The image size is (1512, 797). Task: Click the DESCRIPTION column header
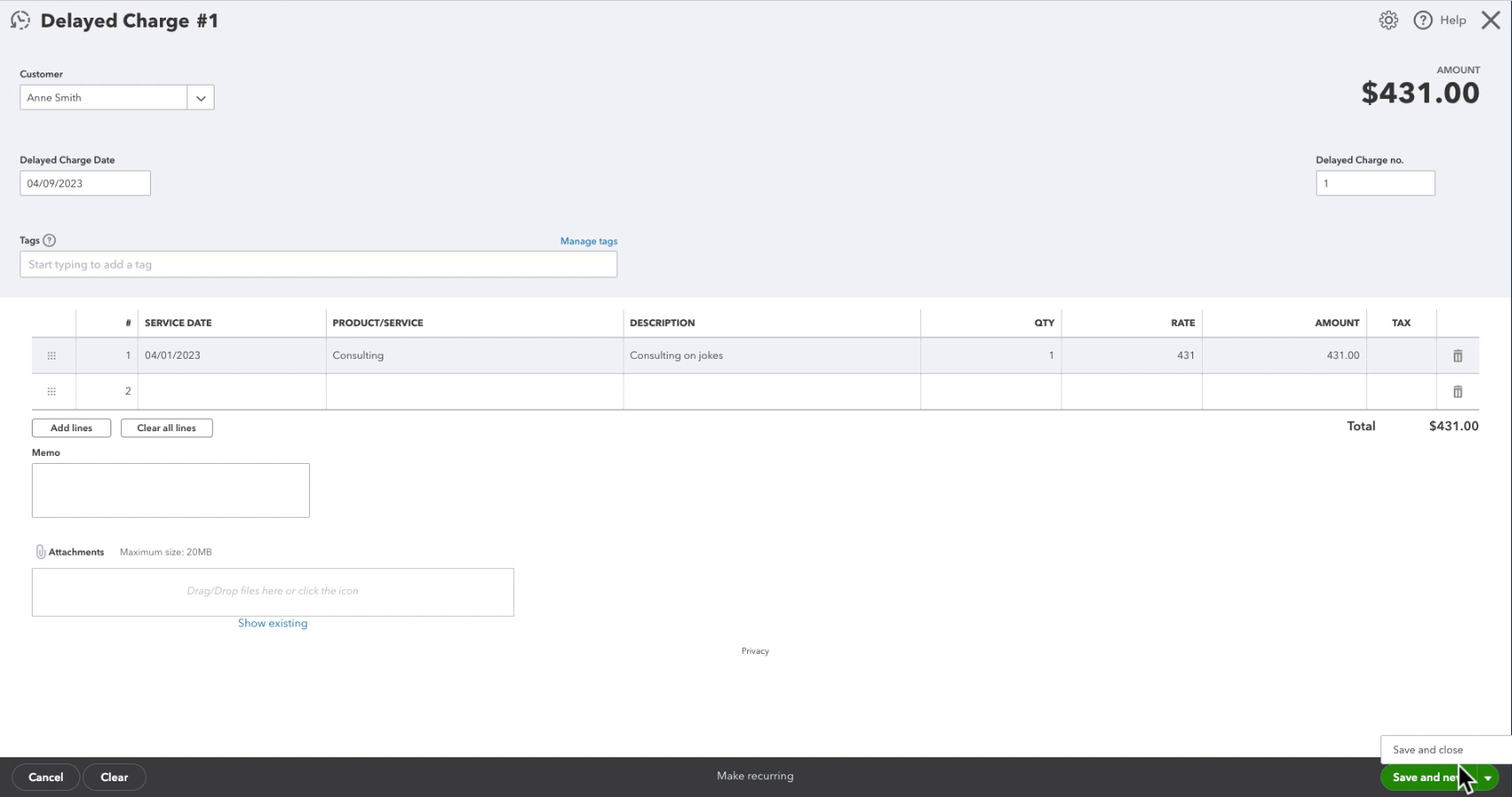pyautogui.click(x=662, y=323)
